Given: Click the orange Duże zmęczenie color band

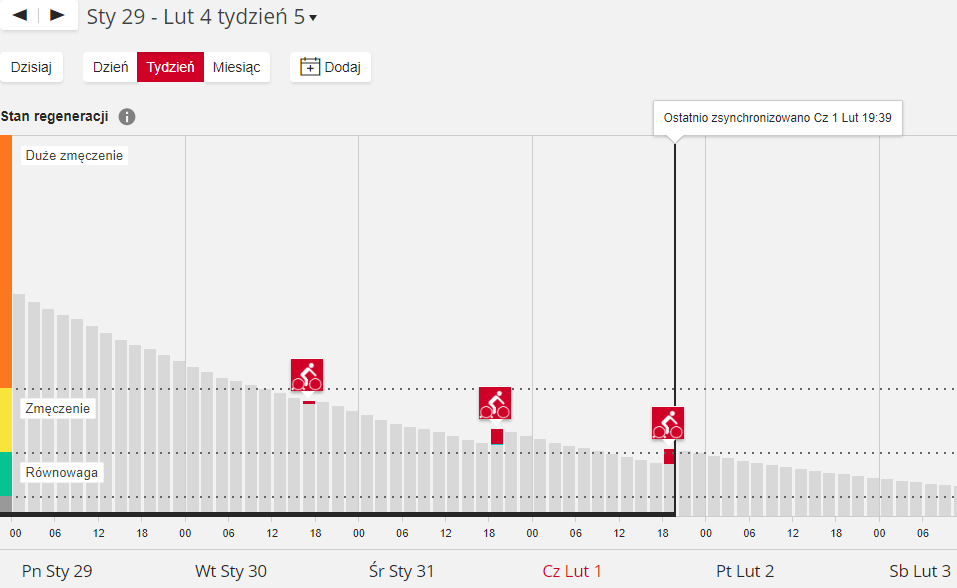Looking at the screenshot, I should click(6, 262).
